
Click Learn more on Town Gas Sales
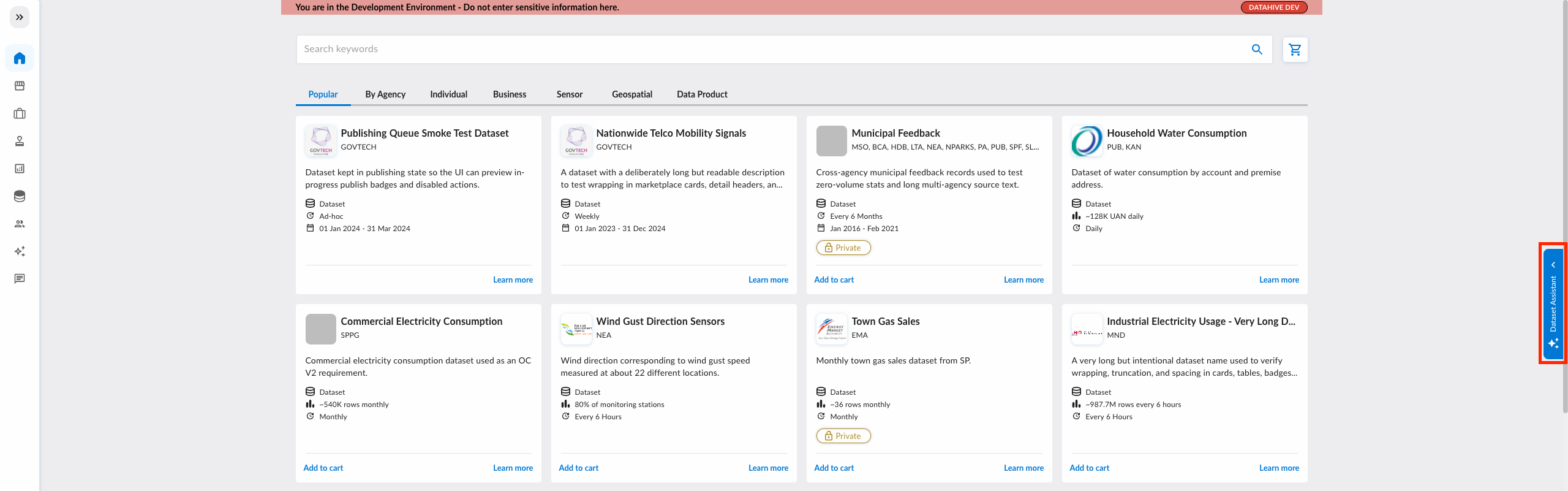[x=1023, y=468]
